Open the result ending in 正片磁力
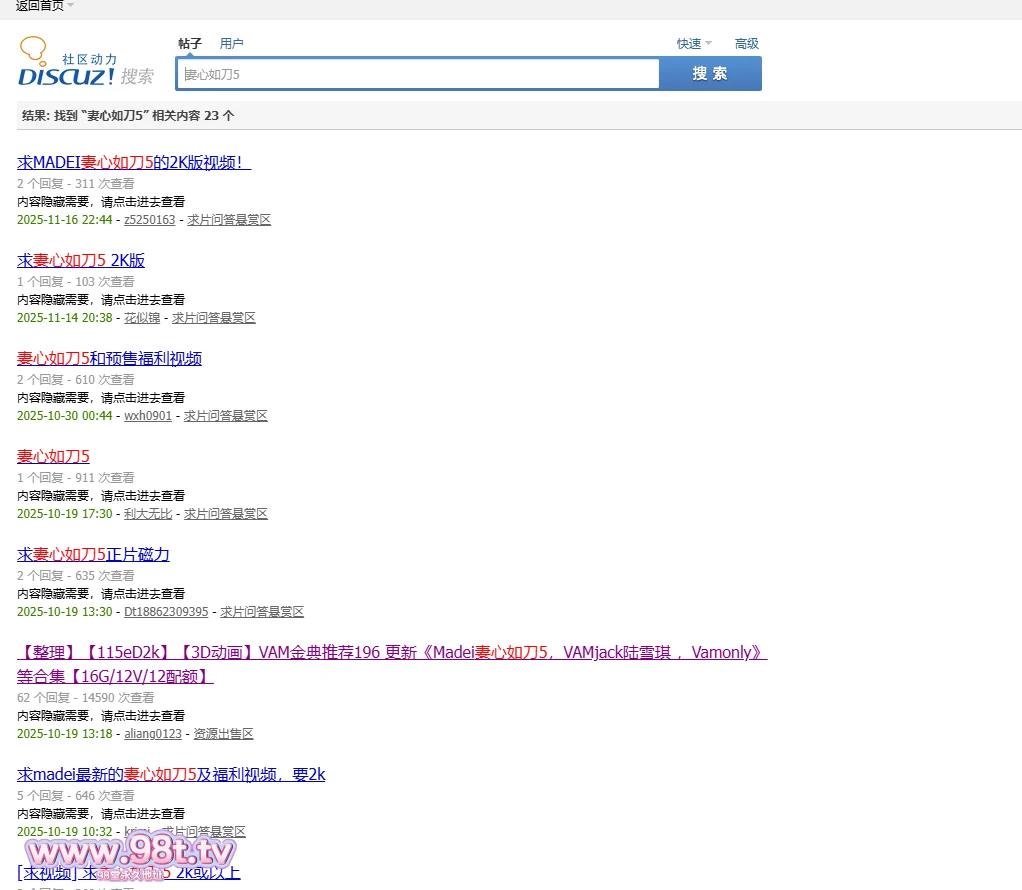Screen dimensions: 1022x890 click(93, 555)
